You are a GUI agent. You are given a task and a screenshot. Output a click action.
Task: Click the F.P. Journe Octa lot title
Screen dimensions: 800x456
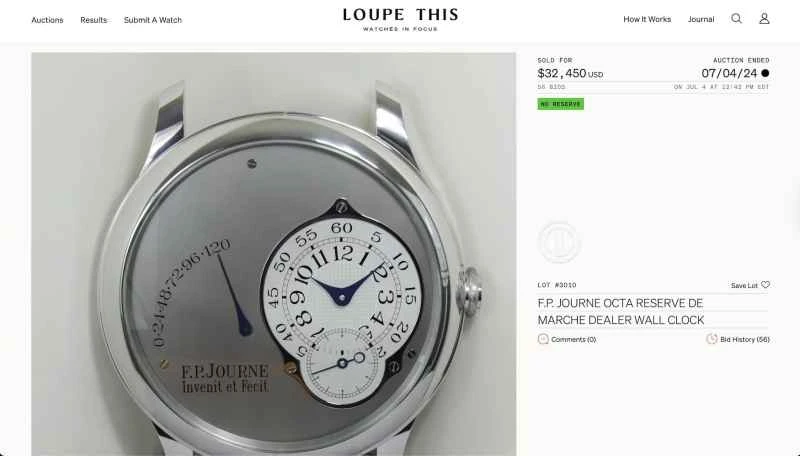click(x=621, y=312)
